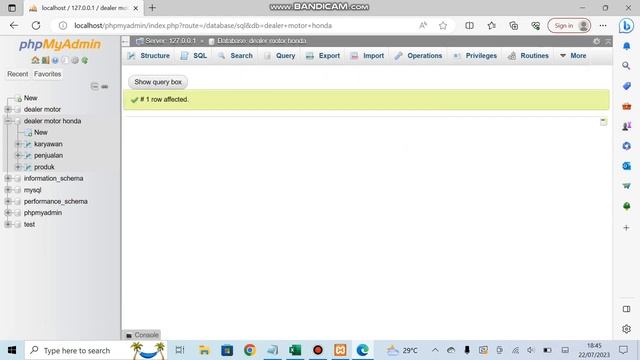Open the karyawan table

pos(48,144)
